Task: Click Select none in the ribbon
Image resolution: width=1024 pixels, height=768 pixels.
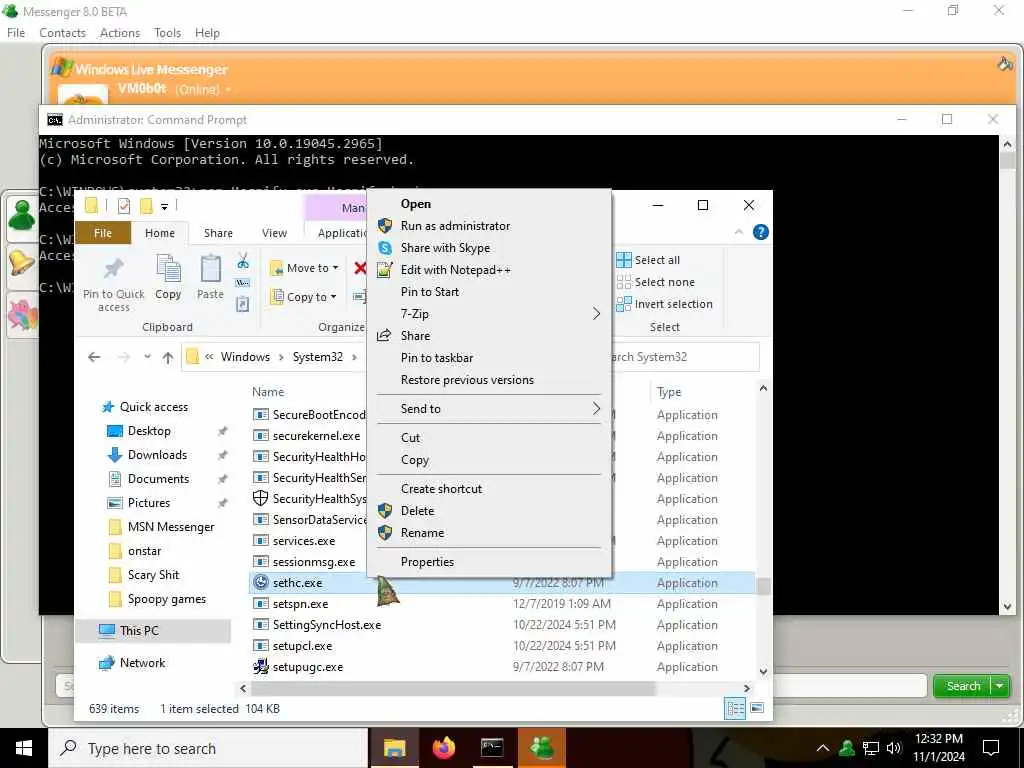Action: coord(656,282)
